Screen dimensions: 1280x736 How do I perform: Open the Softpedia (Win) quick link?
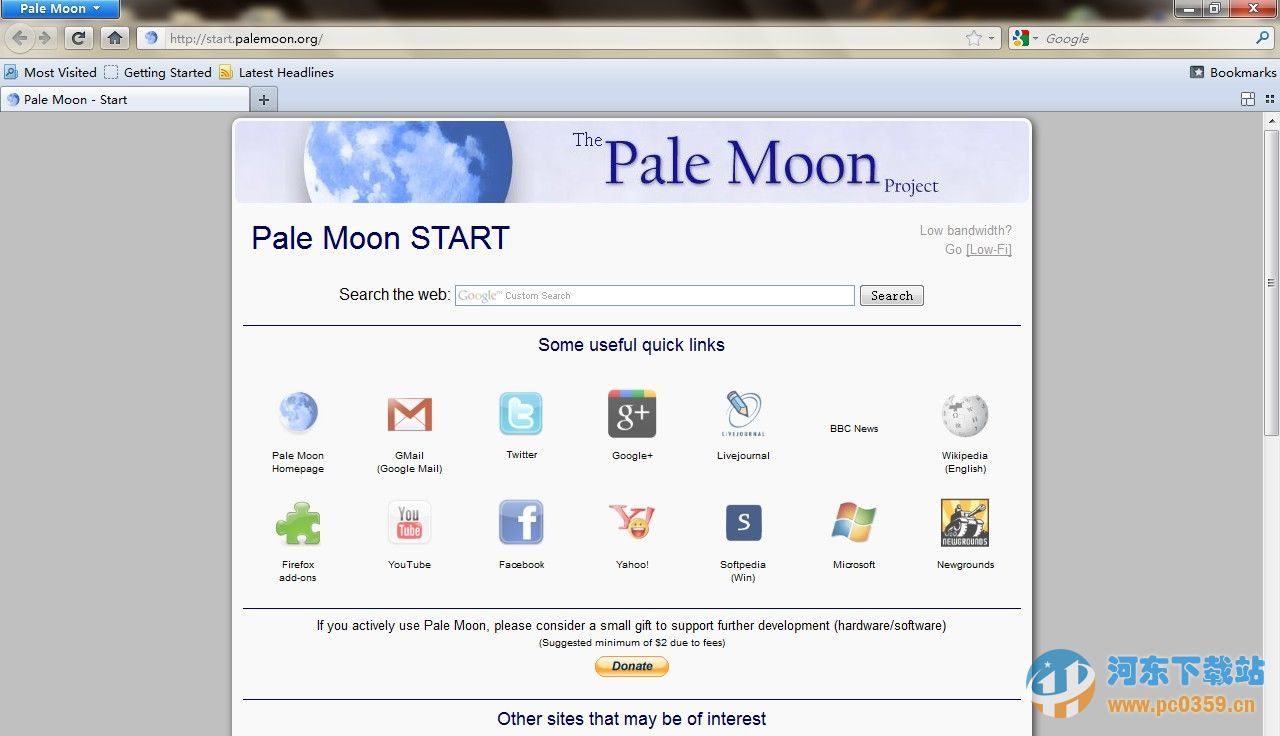tap(743, 522)
